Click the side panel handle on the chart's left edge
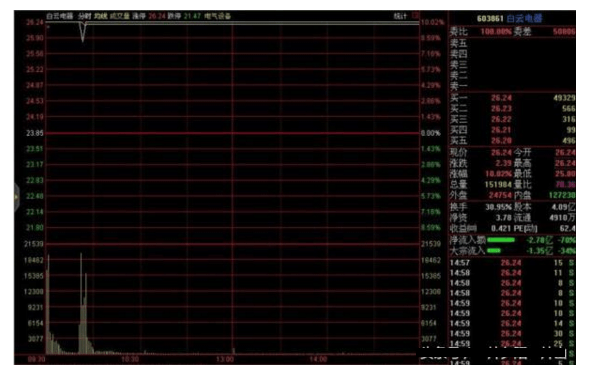604x376 pixels. pyautogui.click(x=17, y=197)
